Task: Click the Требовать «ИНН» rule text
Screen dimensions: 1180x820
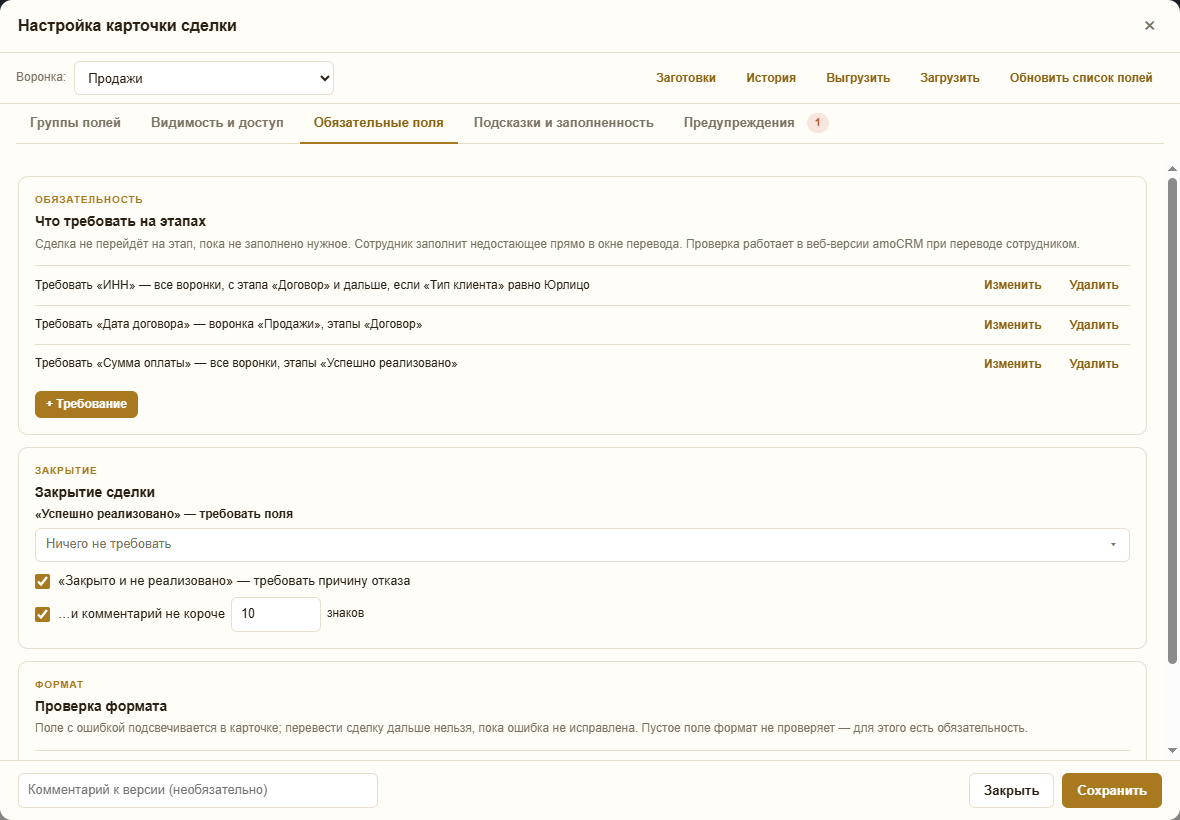Action: [312, 285]
